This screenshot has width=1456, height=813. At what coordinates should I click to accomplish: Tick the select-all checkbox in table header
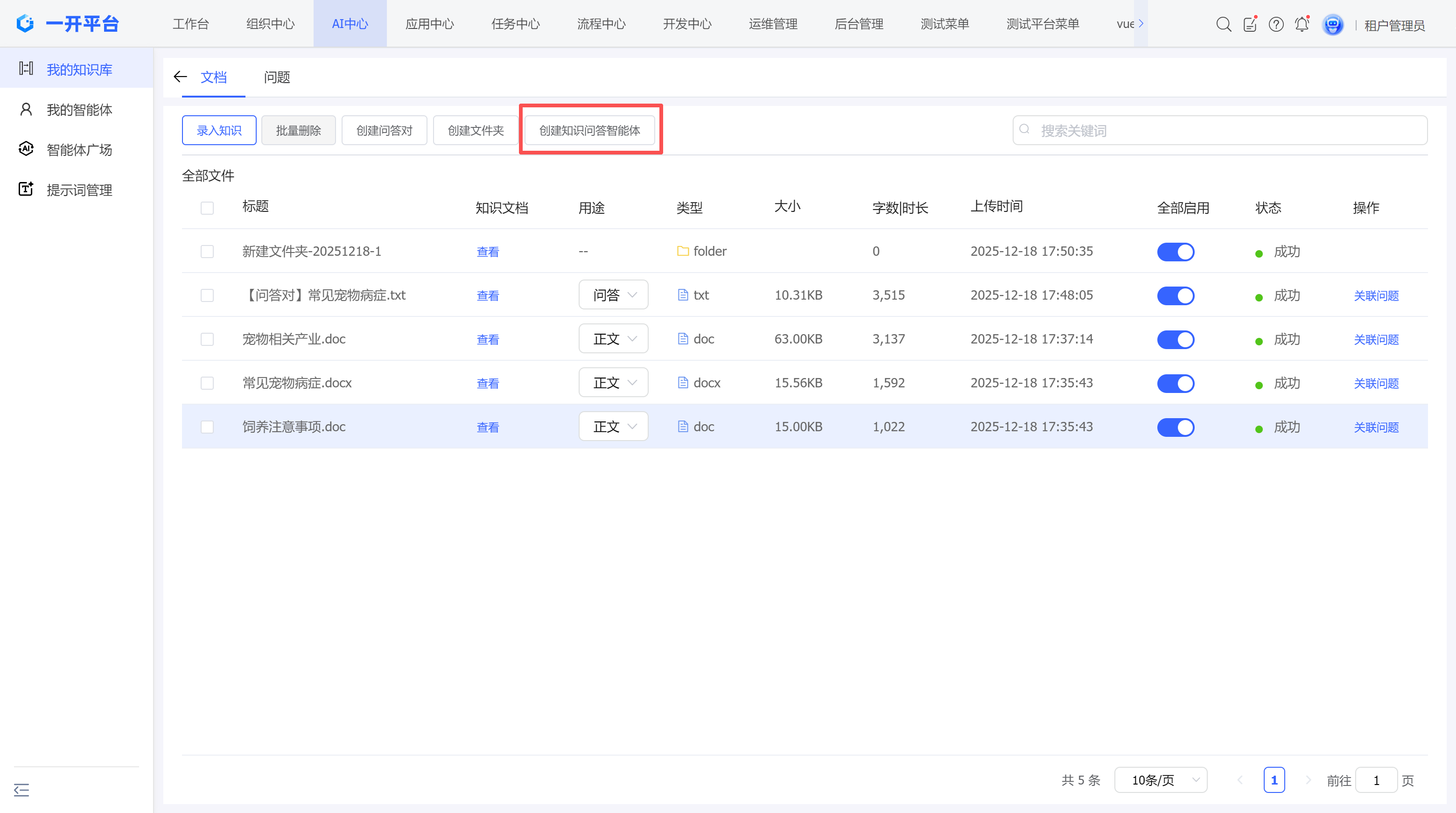pyautogui.click(x=208, y=208)
